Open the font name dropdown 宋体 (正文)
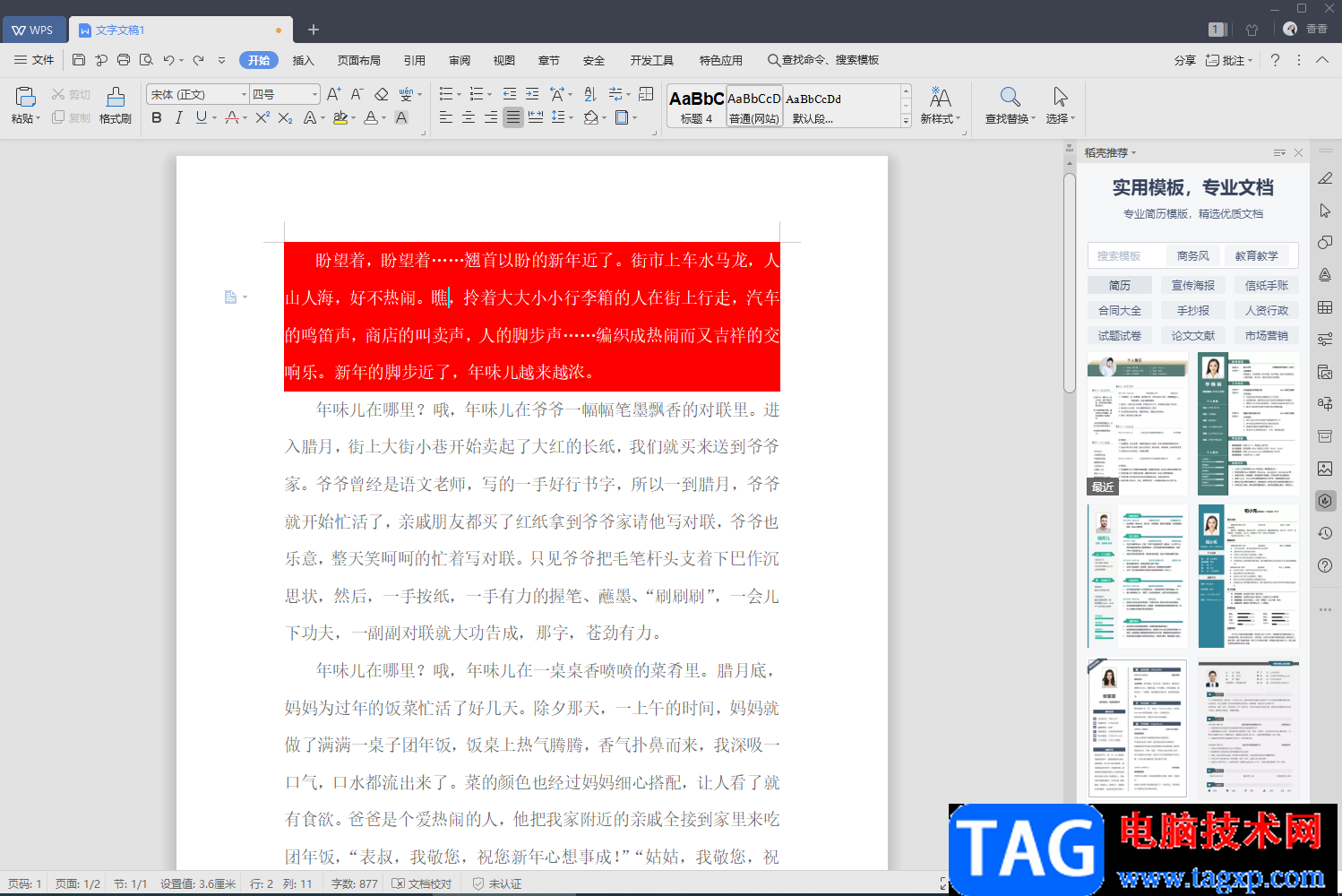The image size is (1342, 896). pyautogui.click(x=197, y=94)
